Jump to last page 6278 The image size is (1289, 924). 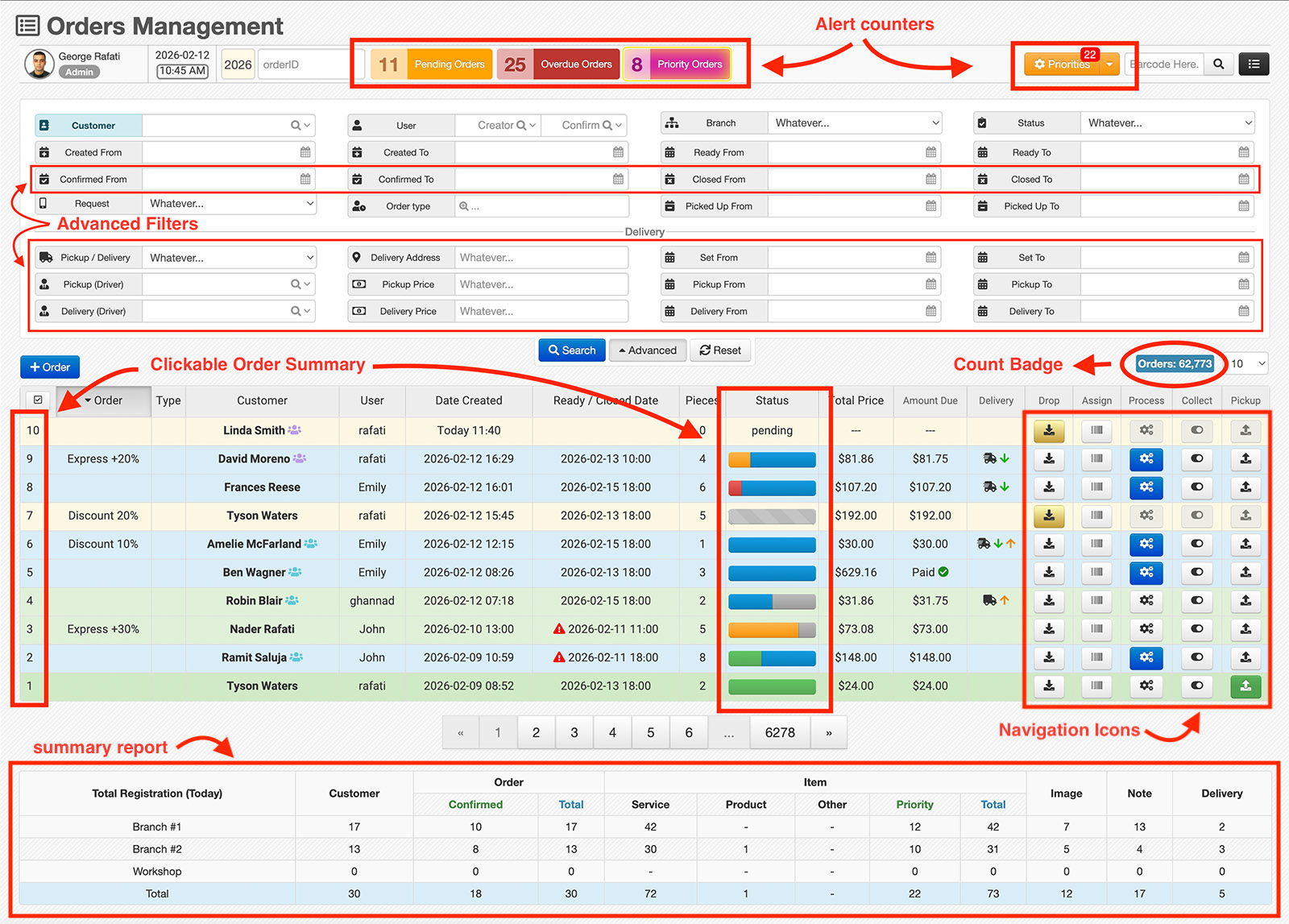(780, 733)
